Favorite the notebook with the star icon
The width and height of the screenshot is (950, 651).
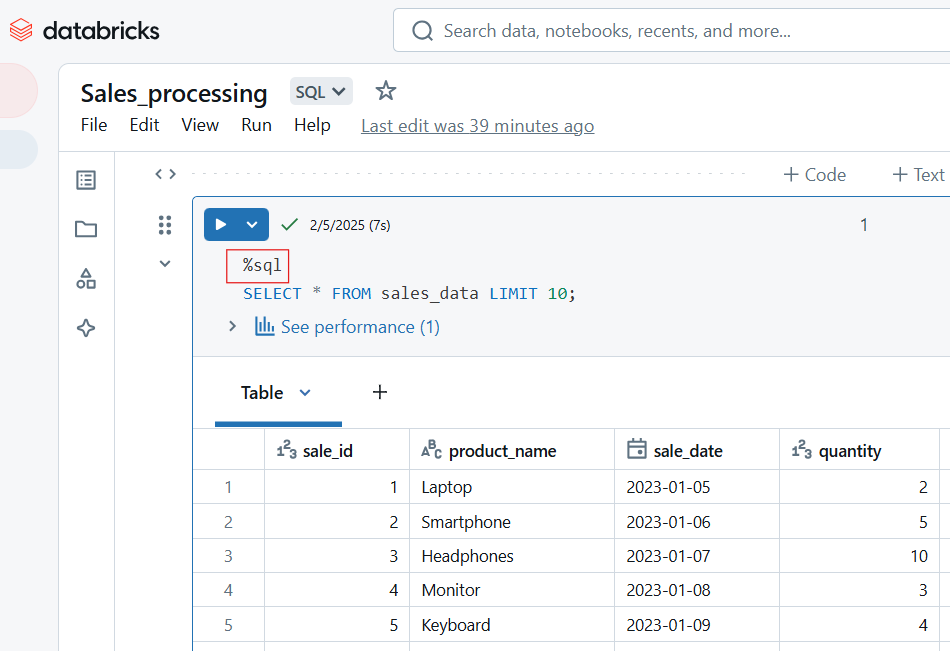click(x=385, y=92)
